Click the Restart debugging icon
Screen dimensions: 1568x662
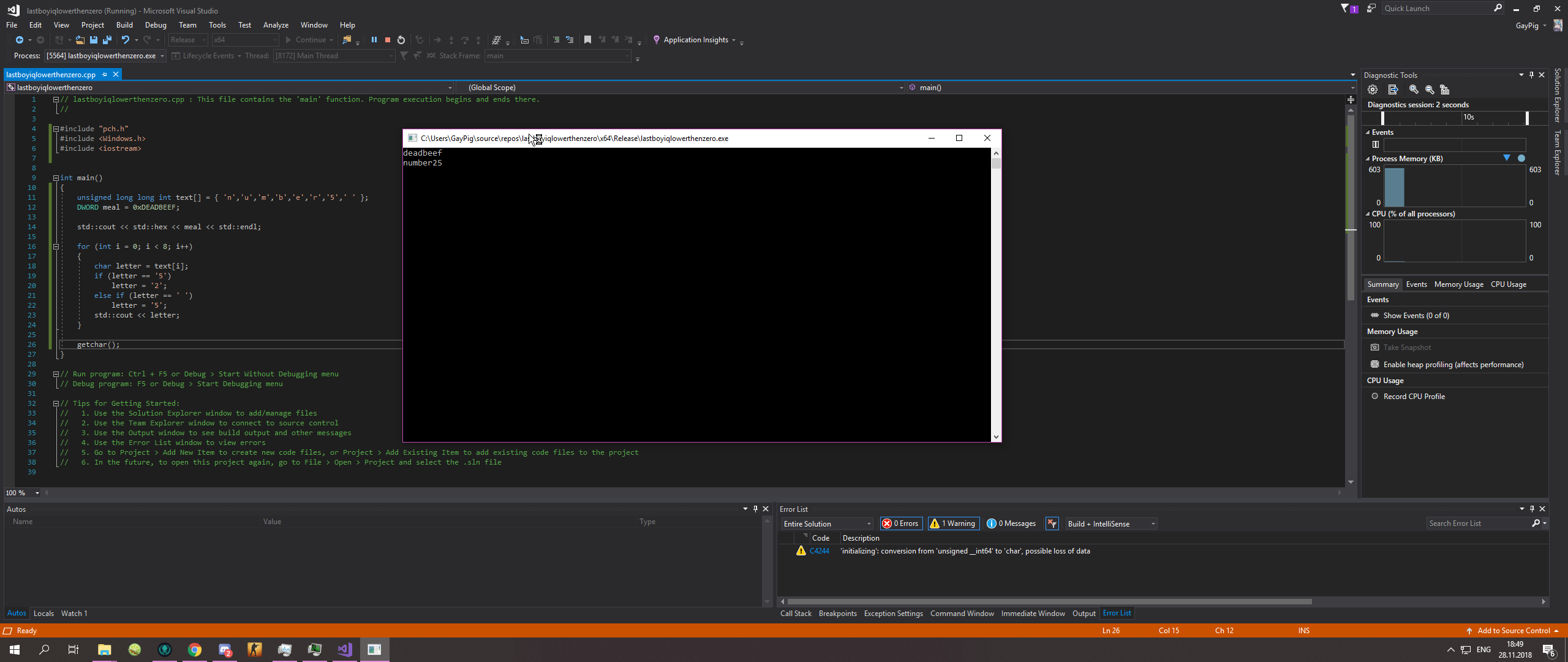coord(401,40)
